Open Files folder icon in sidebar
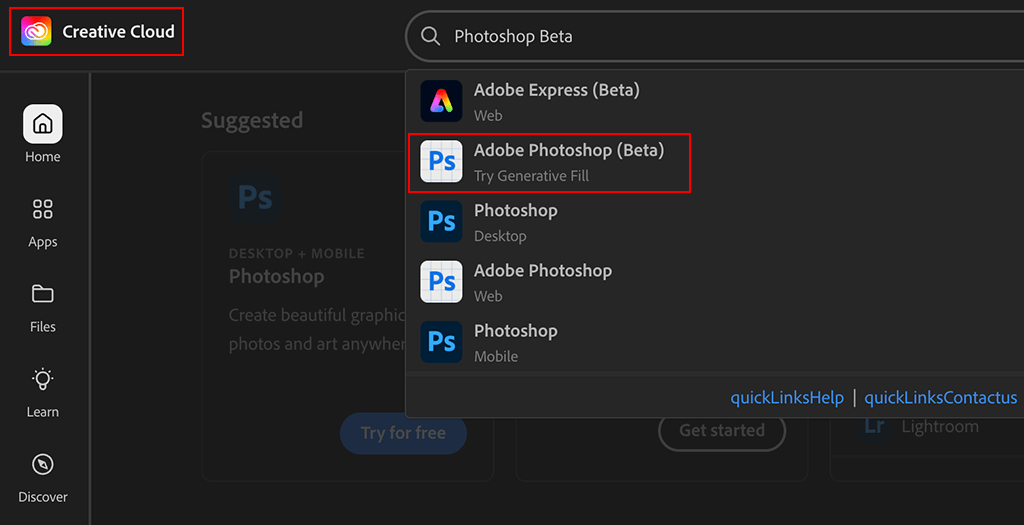The height and width of the screenshot is (525, 1024). [x=43, y=294]
